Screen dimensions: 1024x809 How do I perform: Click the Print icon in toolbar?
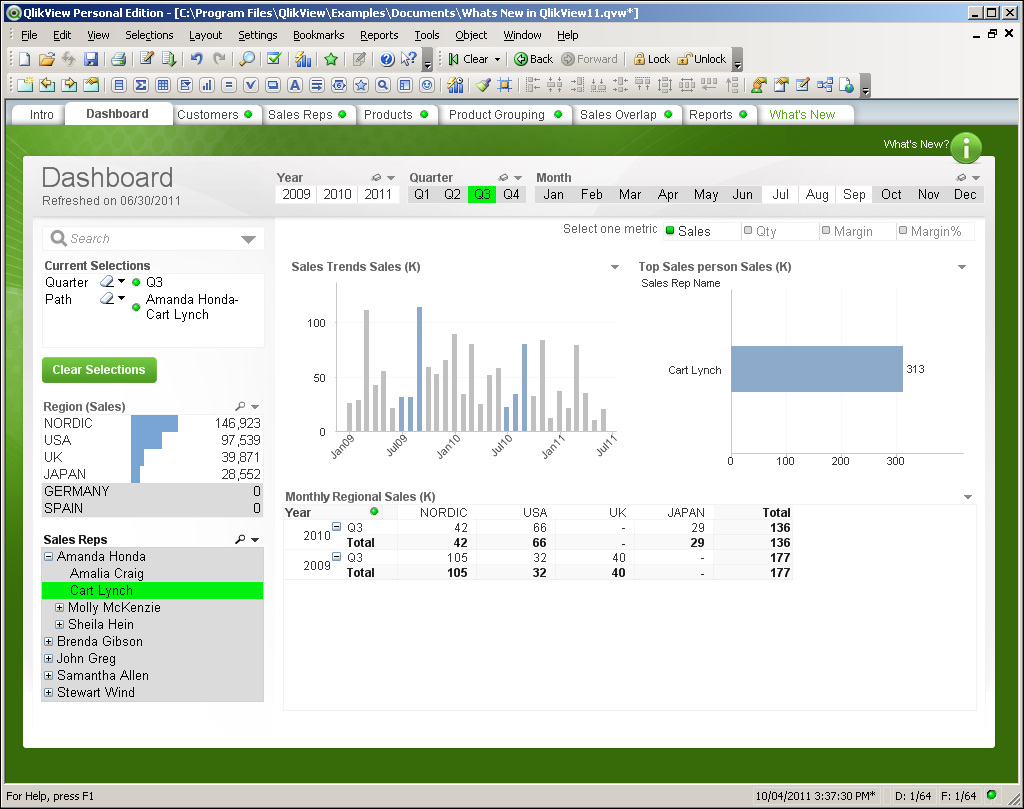click(x=118, y=59)
